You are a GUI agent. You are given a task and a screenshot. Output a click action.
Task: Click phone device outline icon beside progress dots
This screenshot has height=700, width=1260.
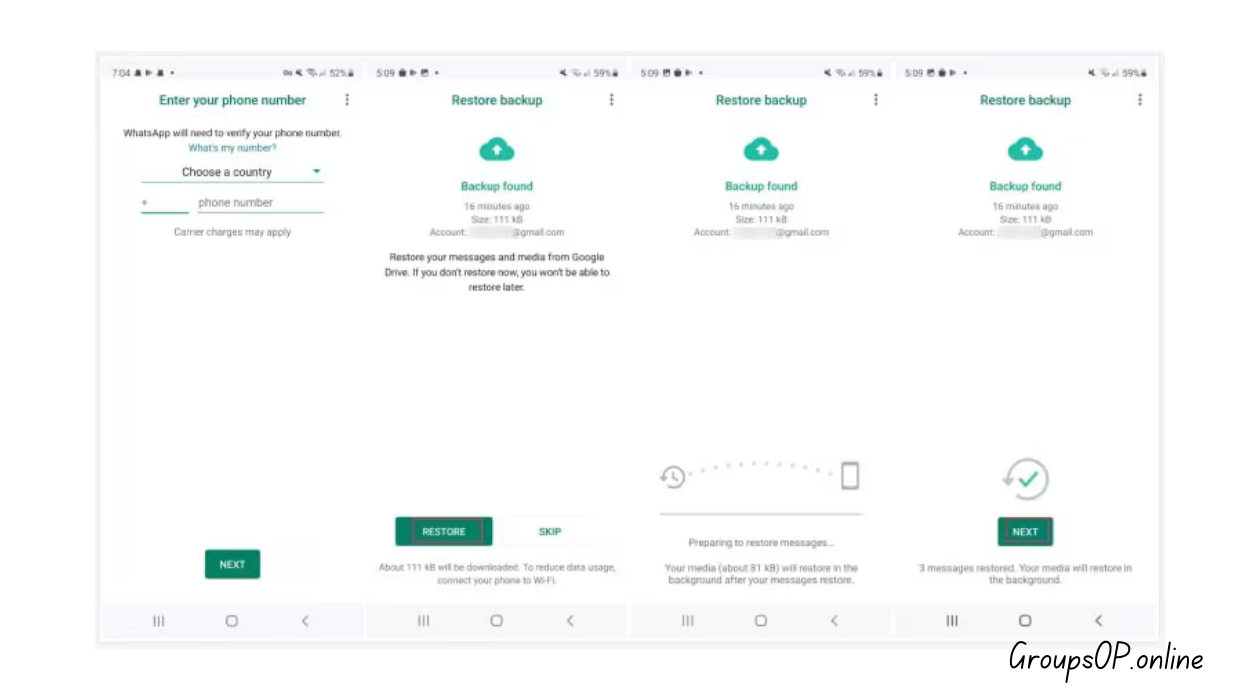(x=850, y=476)
